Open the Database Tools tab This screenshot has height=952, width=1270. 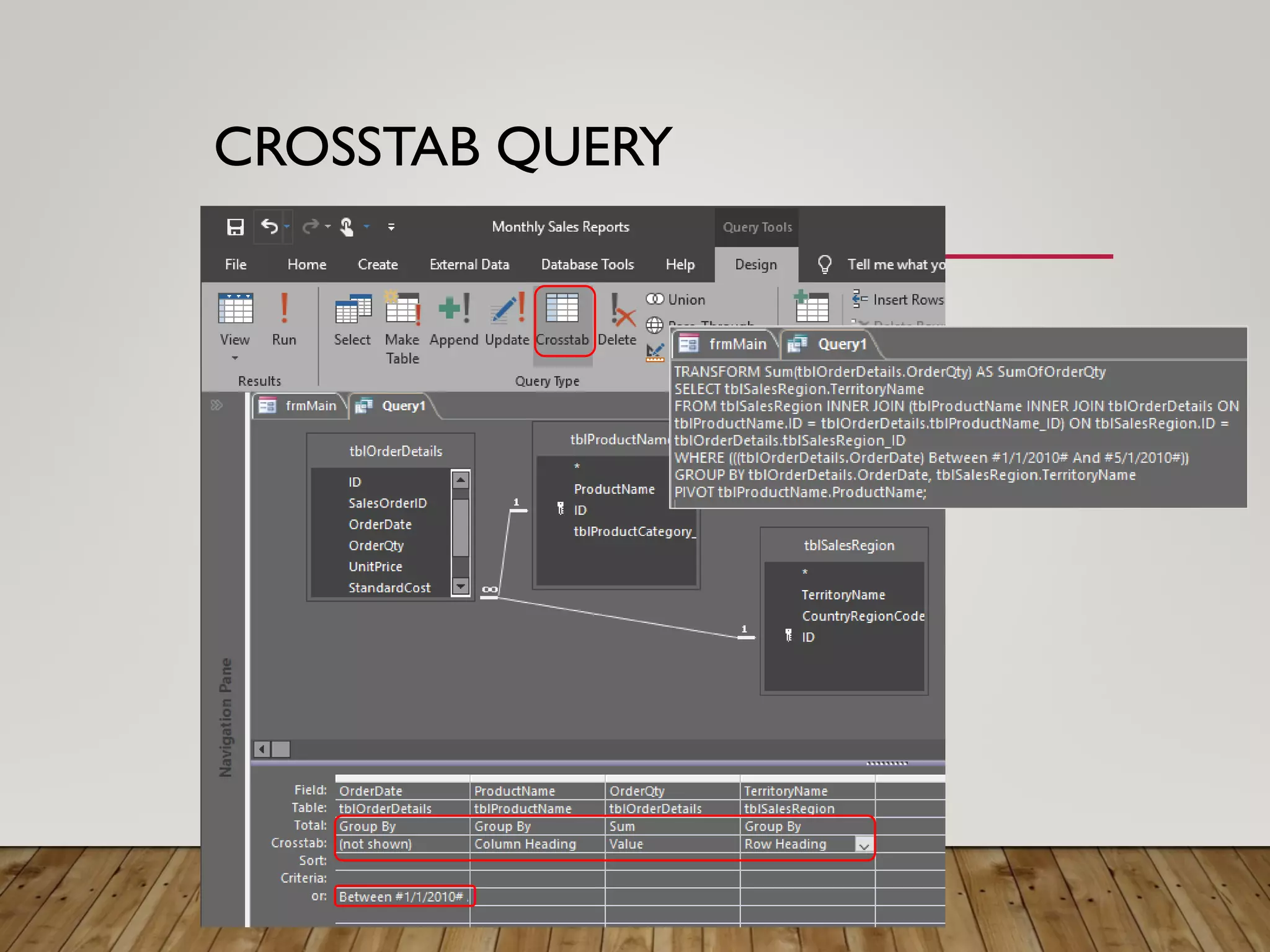(587, 265)
